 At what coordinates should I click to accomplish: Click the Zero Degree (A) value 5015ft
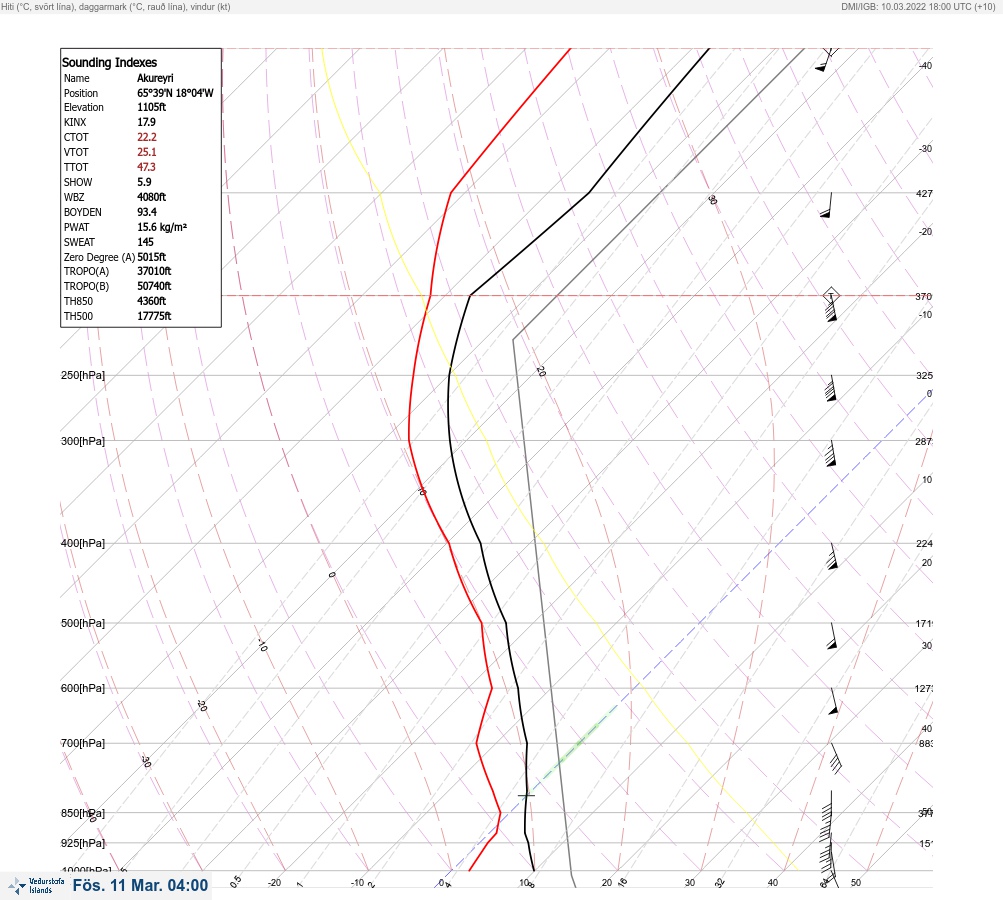152,257
